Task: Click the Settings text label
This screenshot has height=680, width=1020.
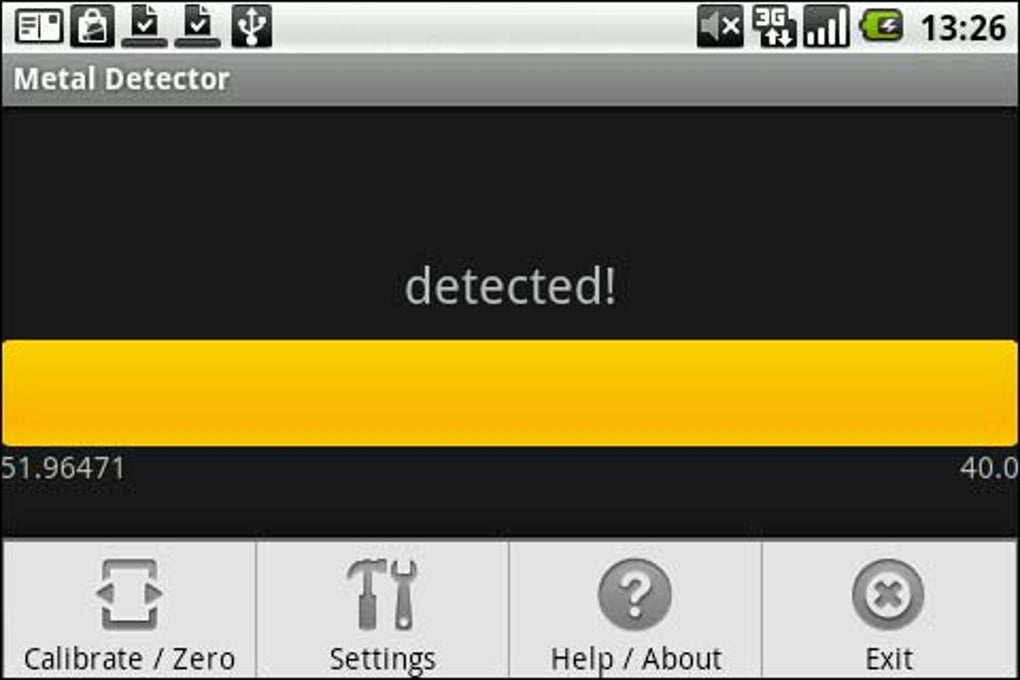Action: tap(382, 660)
